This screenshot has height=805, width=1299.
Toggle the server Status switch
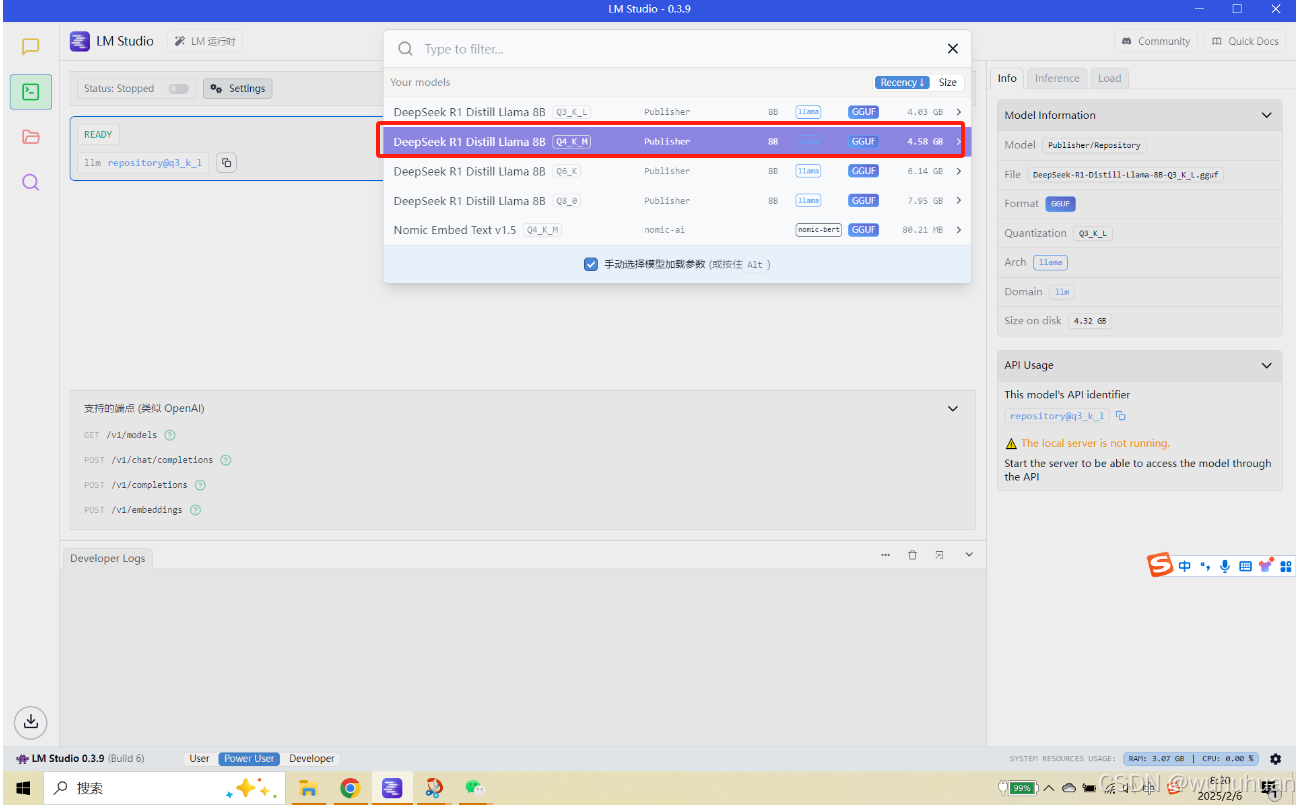point(179,89)
